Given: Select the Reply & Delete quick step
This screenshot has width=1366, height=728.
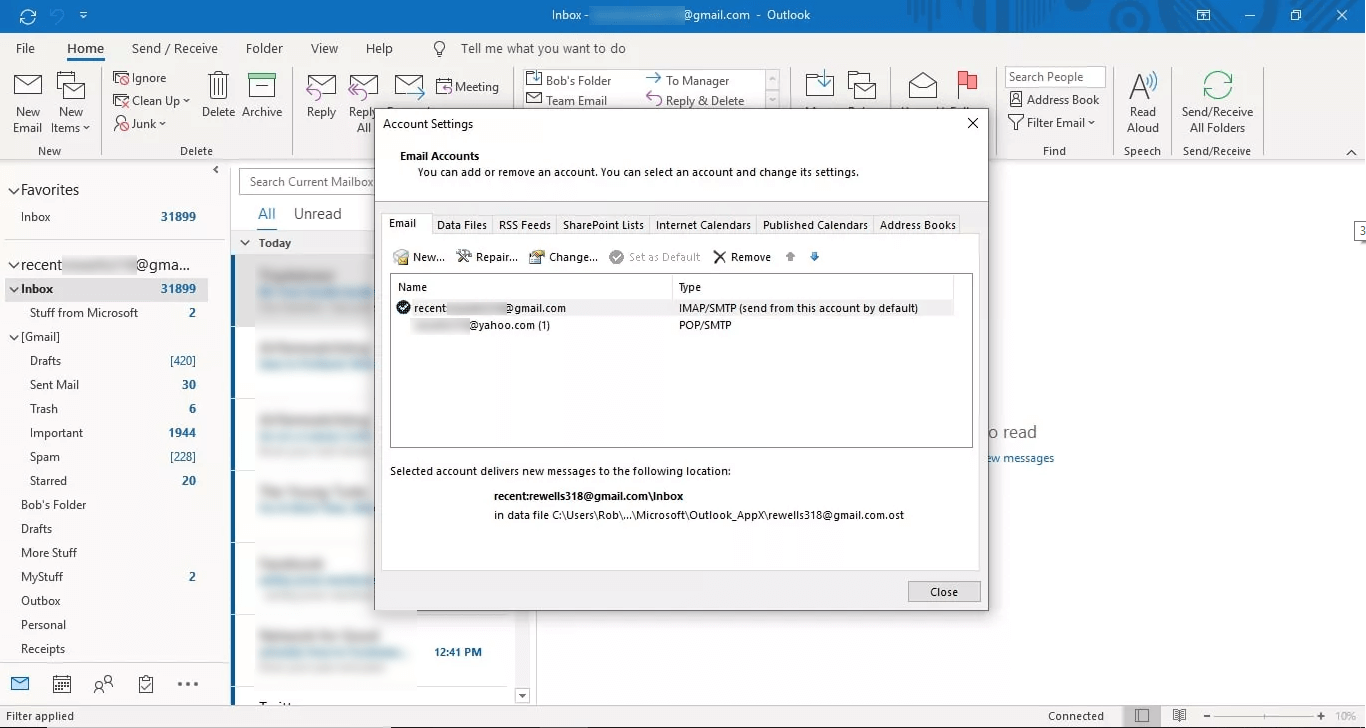Looking at the screenshot, I should pos(696,100).
